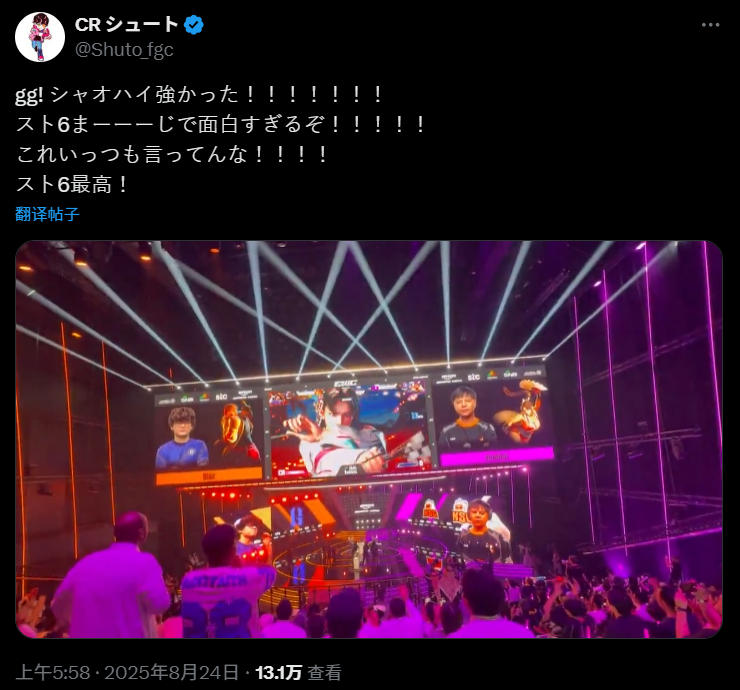Open the @Shuto_fgc handle link
The image size is (740, 690).
point(124,50)
